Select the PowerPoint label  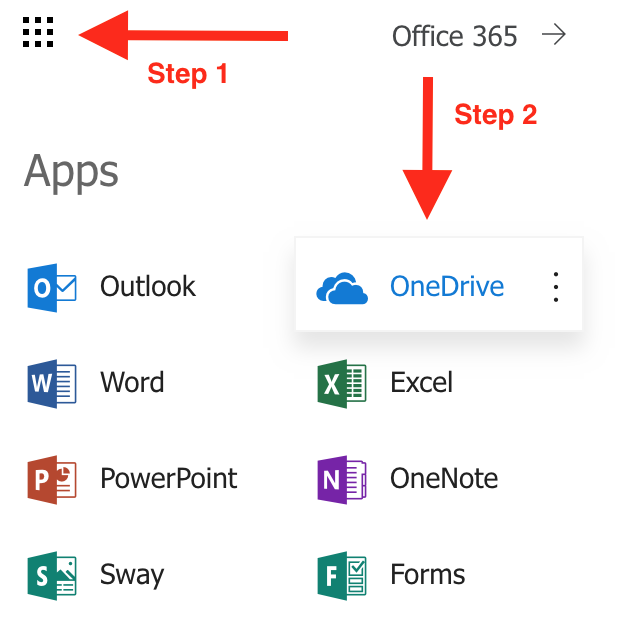[169, 478]
